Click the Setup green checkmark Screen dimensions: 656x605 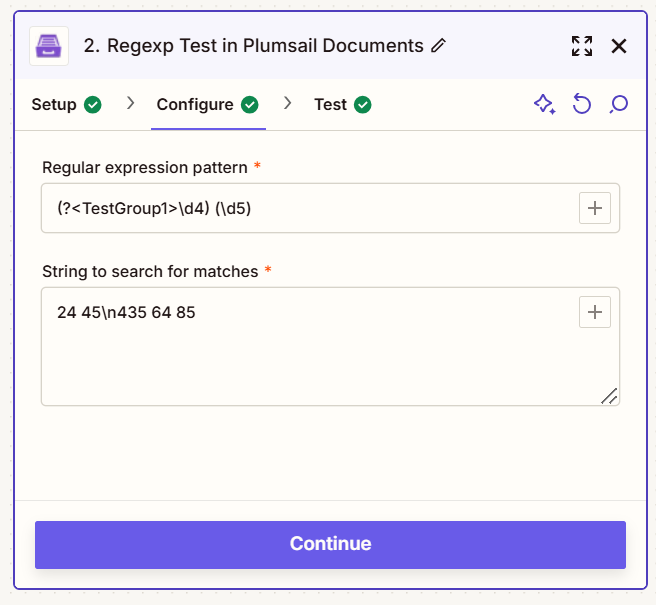click(93, 105)
